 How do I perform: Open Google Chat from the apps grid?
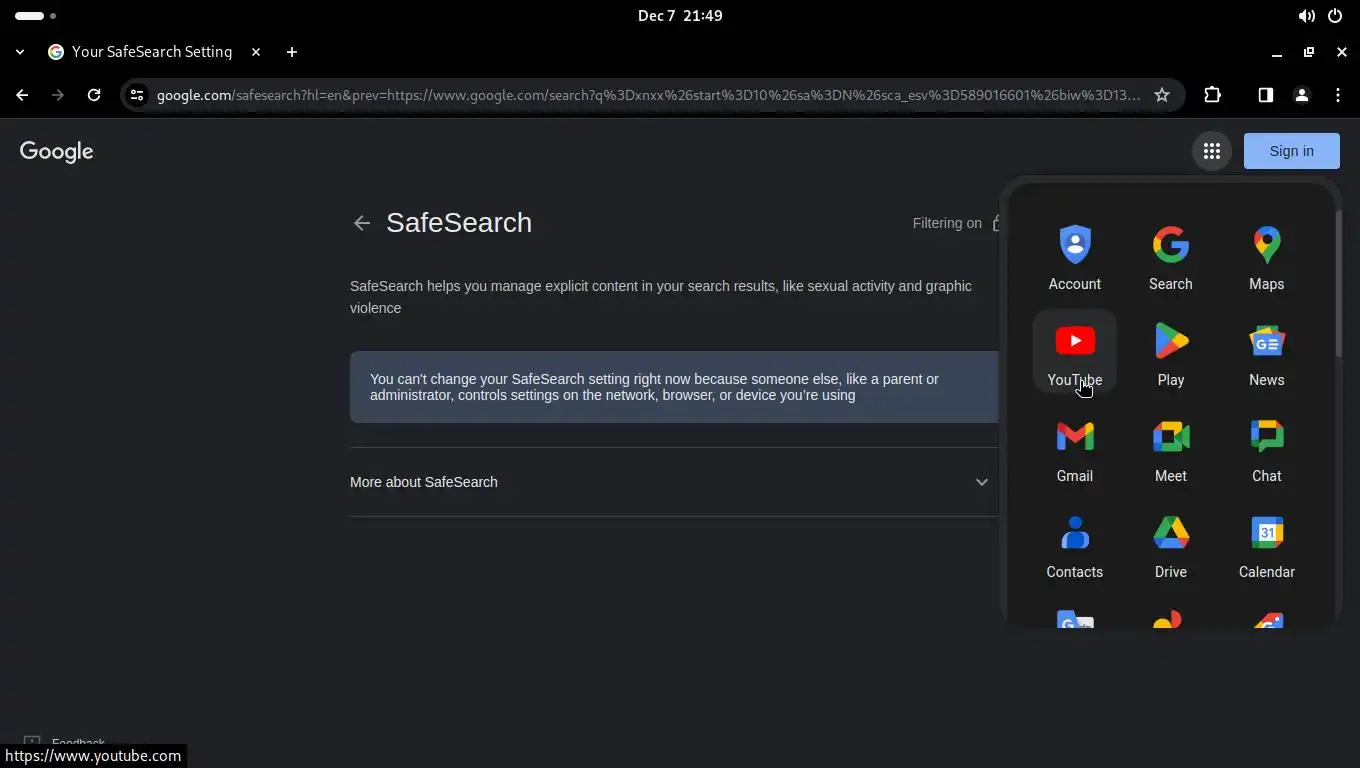tap(1266, 450)
